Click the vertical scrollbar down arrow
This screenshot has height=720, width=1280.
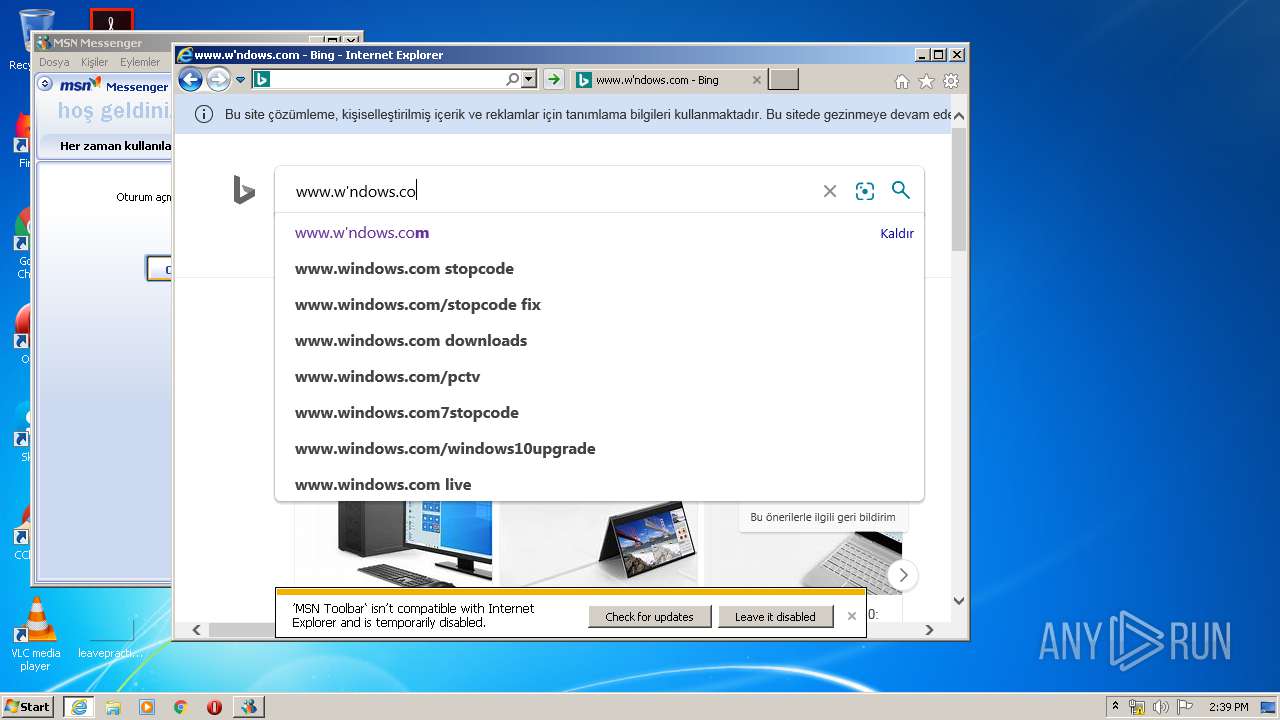[x=959, y=601]
